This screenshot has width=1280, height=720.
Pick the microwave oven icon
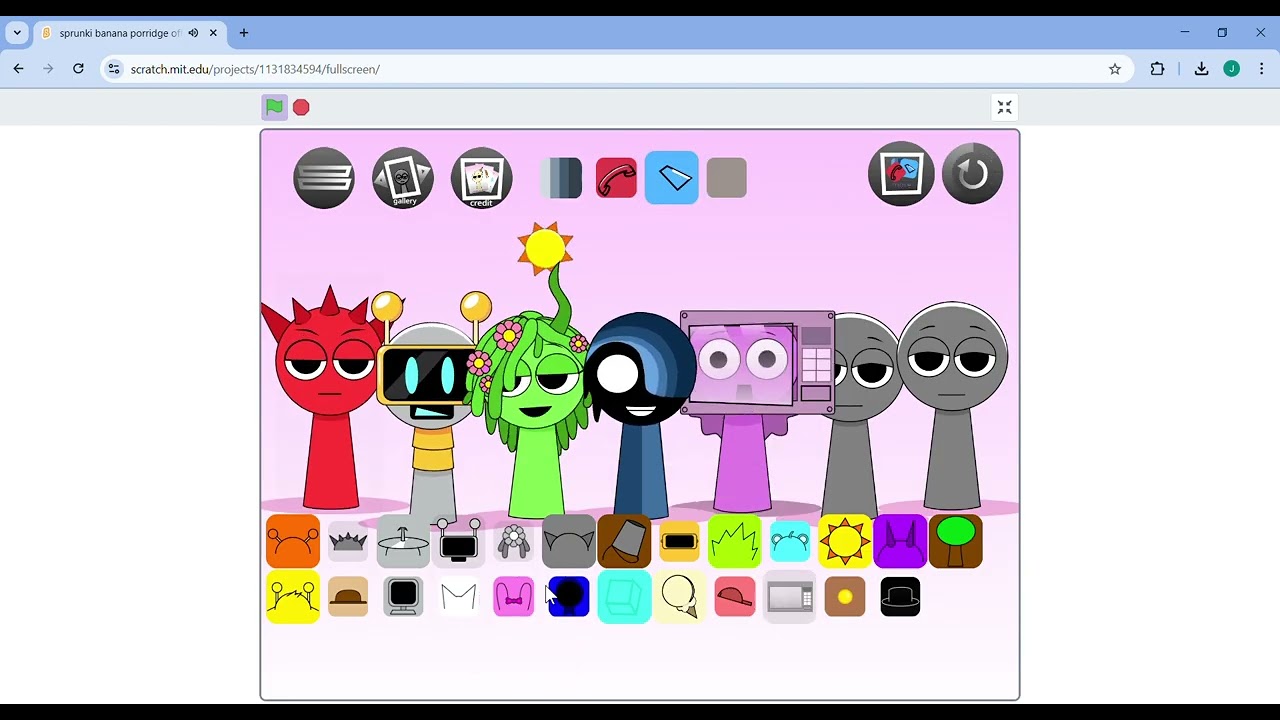point(790,597)
